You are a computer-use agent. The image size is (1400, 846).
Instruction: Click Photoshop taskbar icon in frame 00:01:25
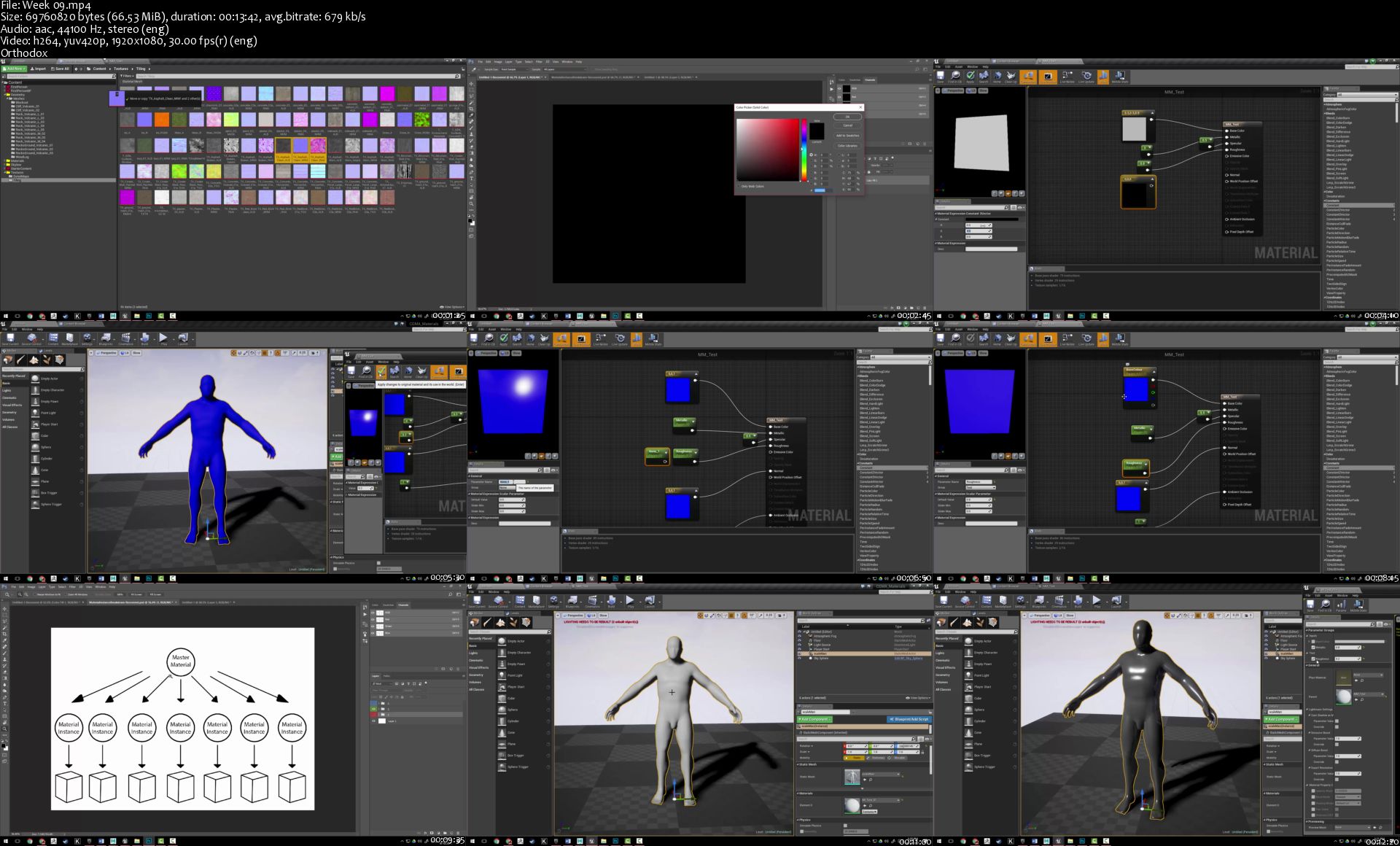149,316
